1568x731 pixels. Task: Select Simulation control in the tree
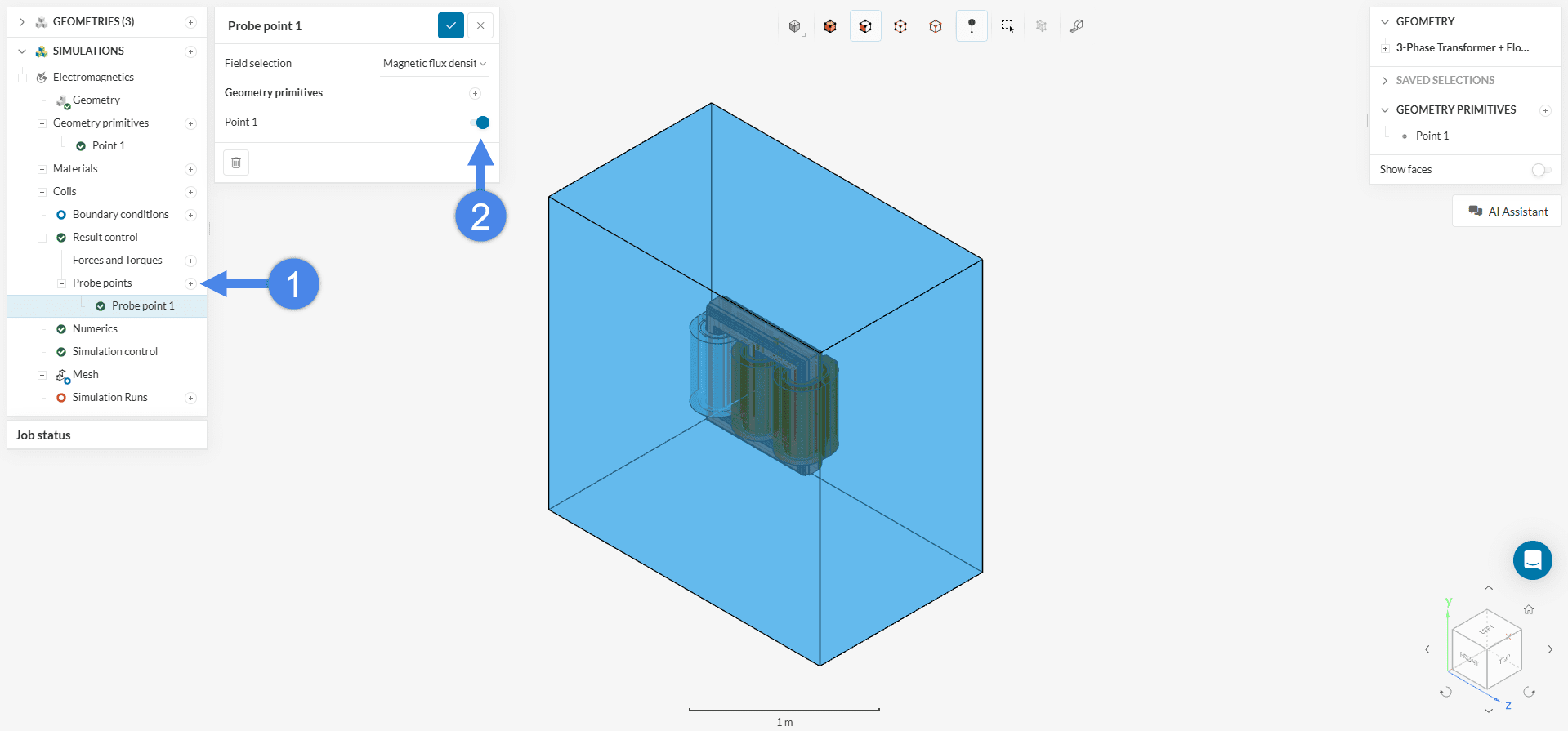pos(115,352)
